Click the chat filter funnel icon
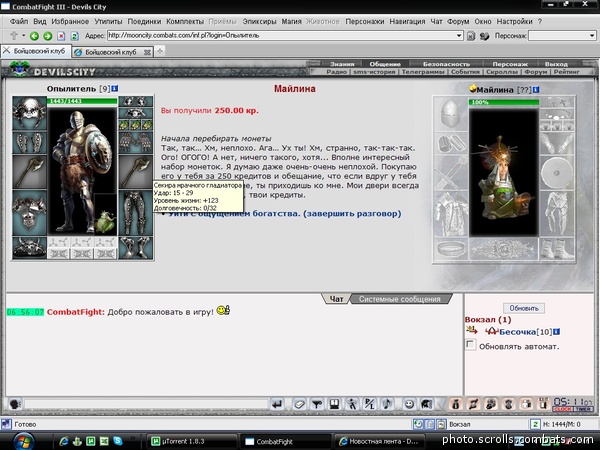600x450 pixels. pos(316,404)
